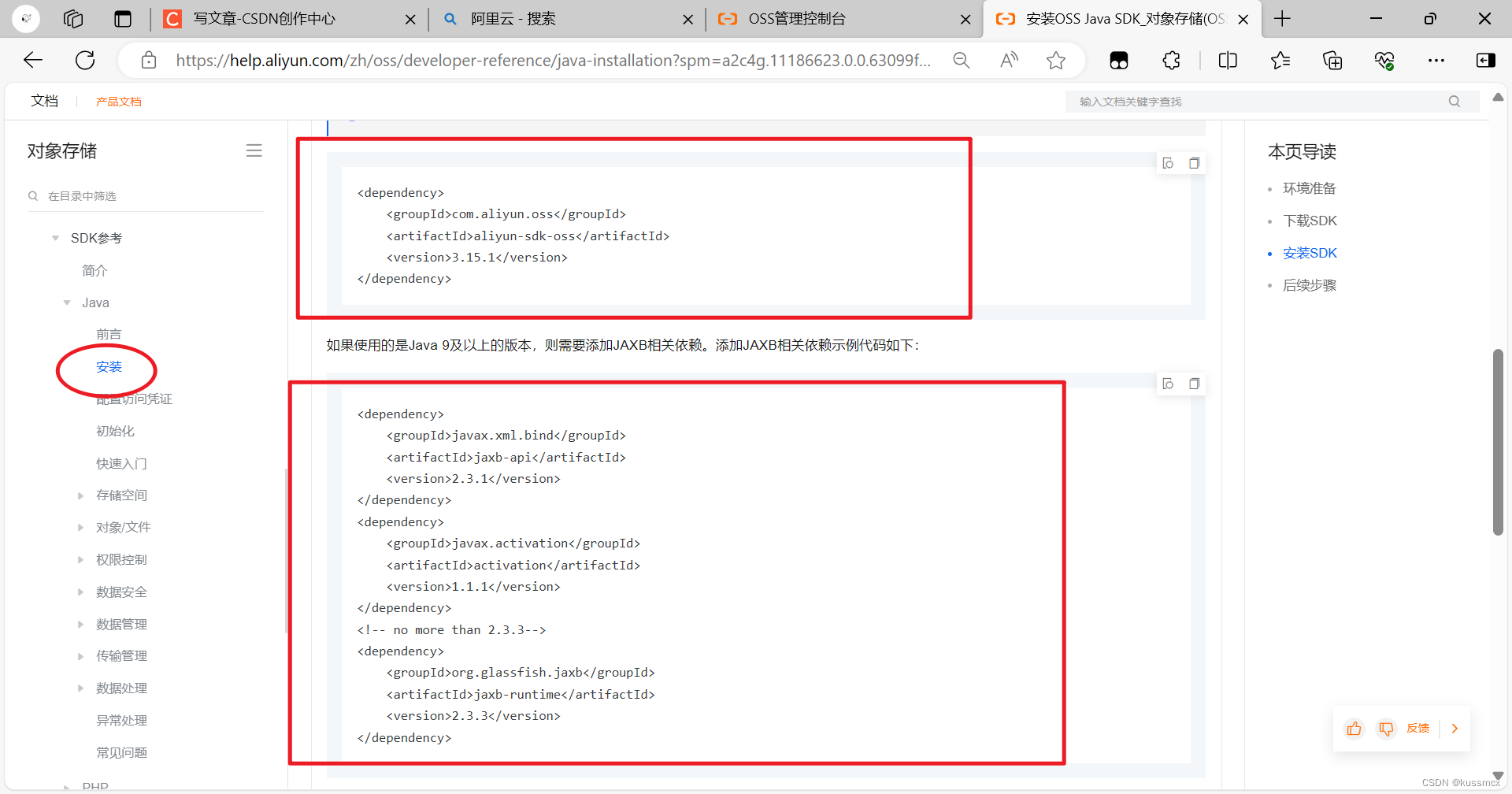Go back to previous page
This screenshot has width=1512, height=794.
(x=33, y=60)
